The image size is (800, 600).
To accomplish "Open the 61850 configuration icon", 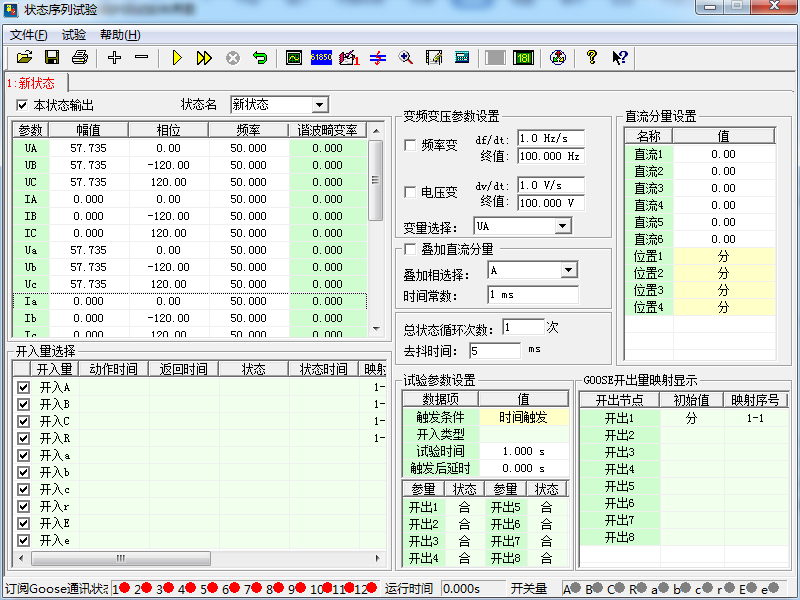I will pyautogui.click(x=321, y=58).
